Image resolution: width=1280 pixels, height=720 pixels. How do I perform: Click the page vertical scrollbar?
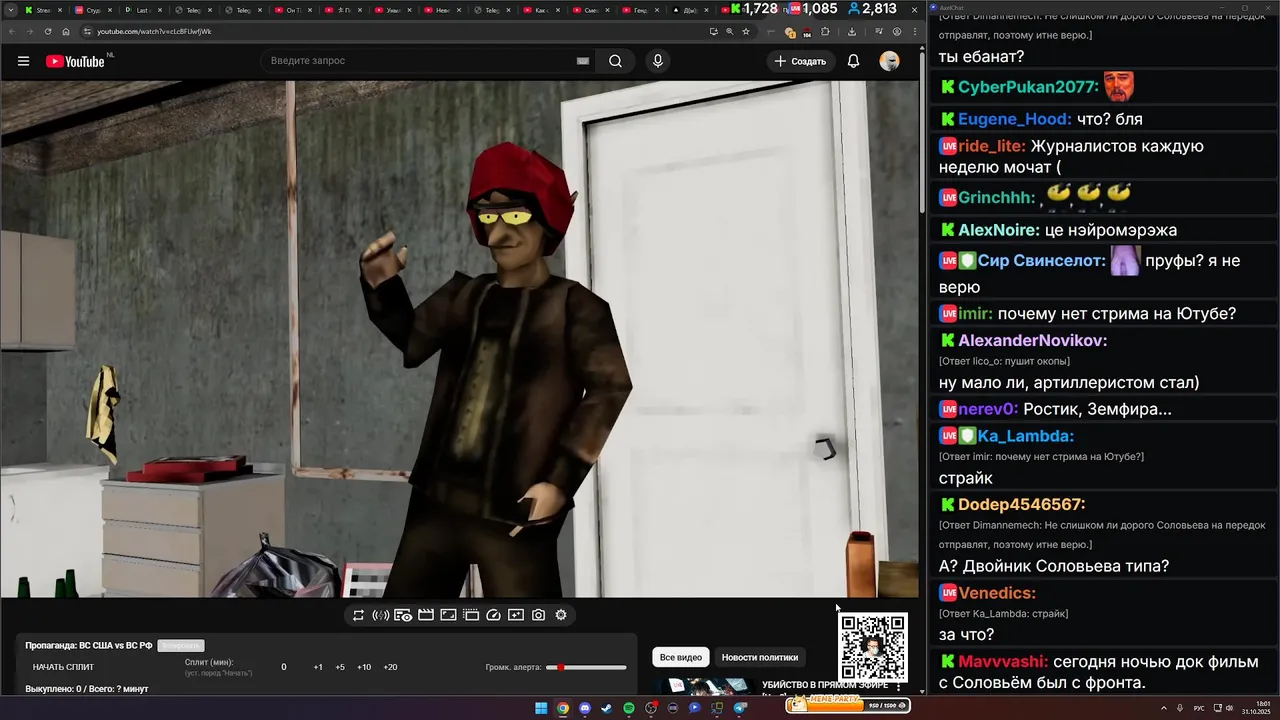(x=921, y=130)
